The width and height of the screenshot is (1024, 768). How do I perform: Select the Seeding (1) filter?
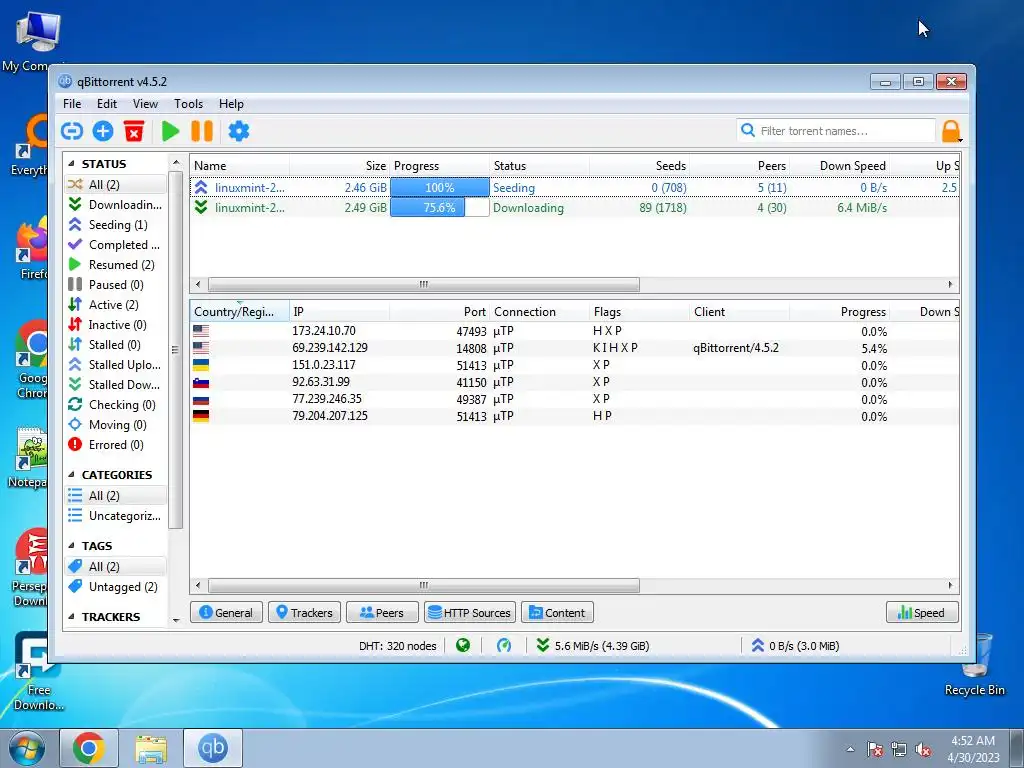coord(115,225)
